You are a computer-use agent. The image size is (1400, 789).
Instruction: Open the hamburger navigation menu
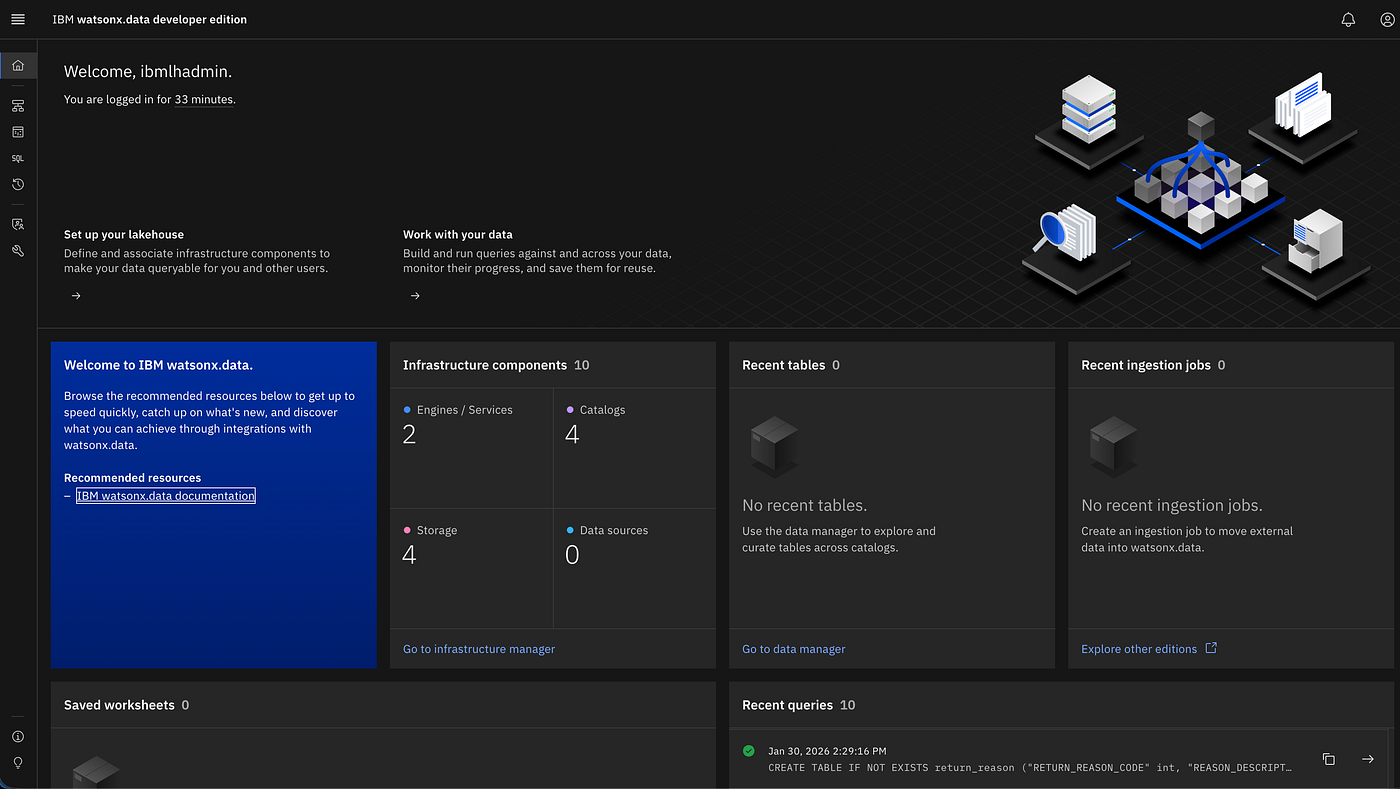pyautogui.click(x=18, y=19)
